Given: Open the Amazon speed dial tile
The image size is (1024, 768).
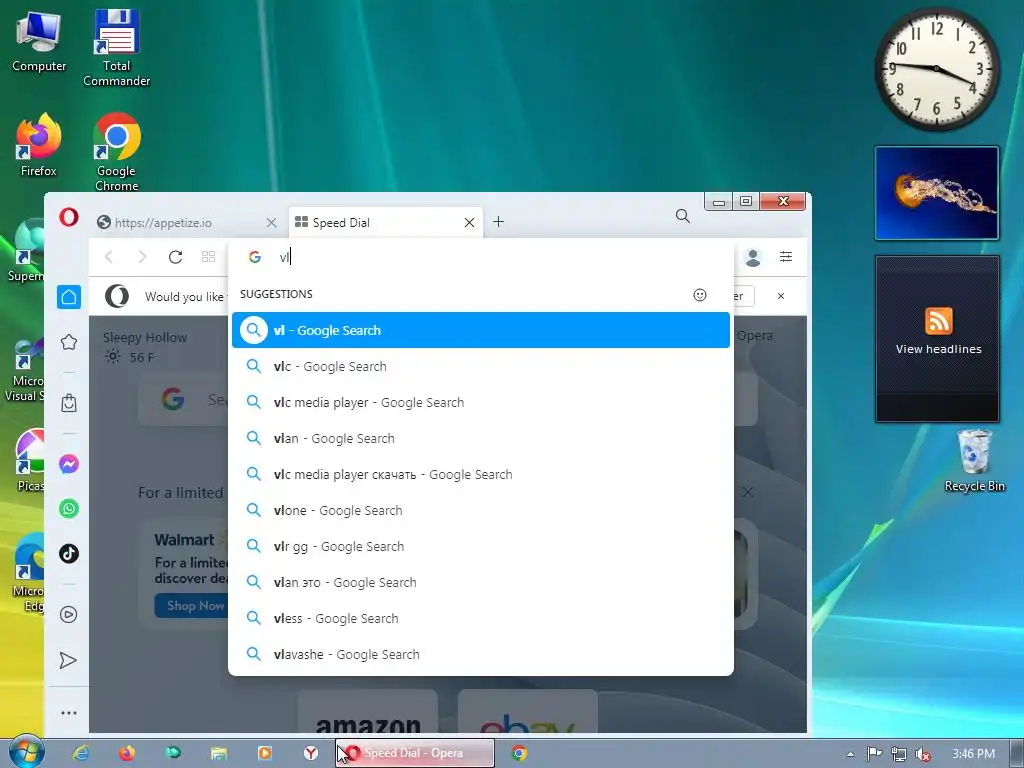Looking at the screenshot, I should pos(368,712).
